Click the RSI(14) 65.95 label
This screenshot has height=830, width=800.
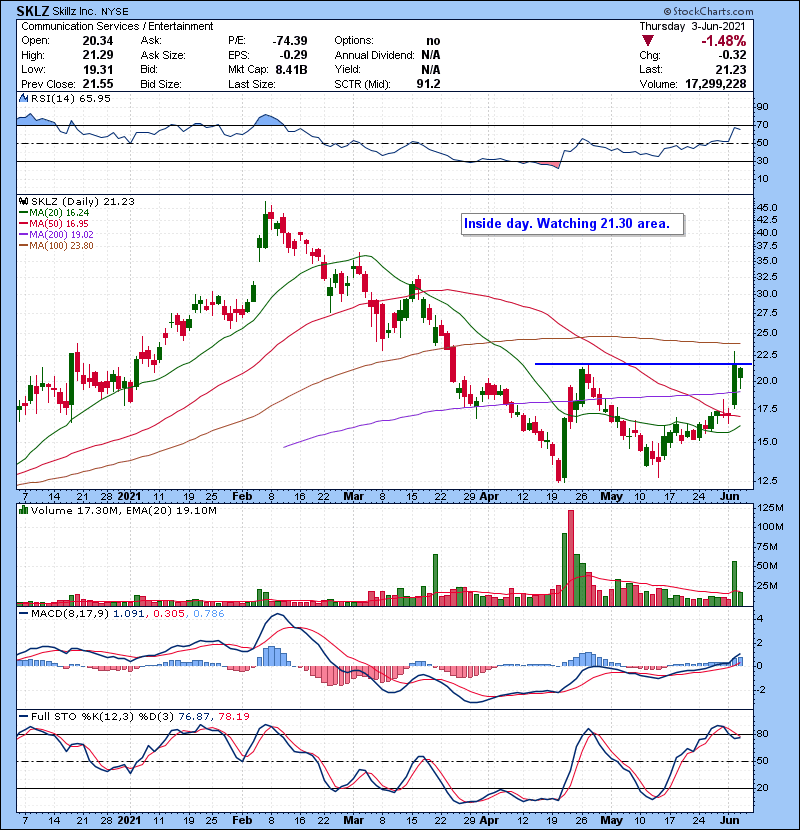click(x=70, y=98)
